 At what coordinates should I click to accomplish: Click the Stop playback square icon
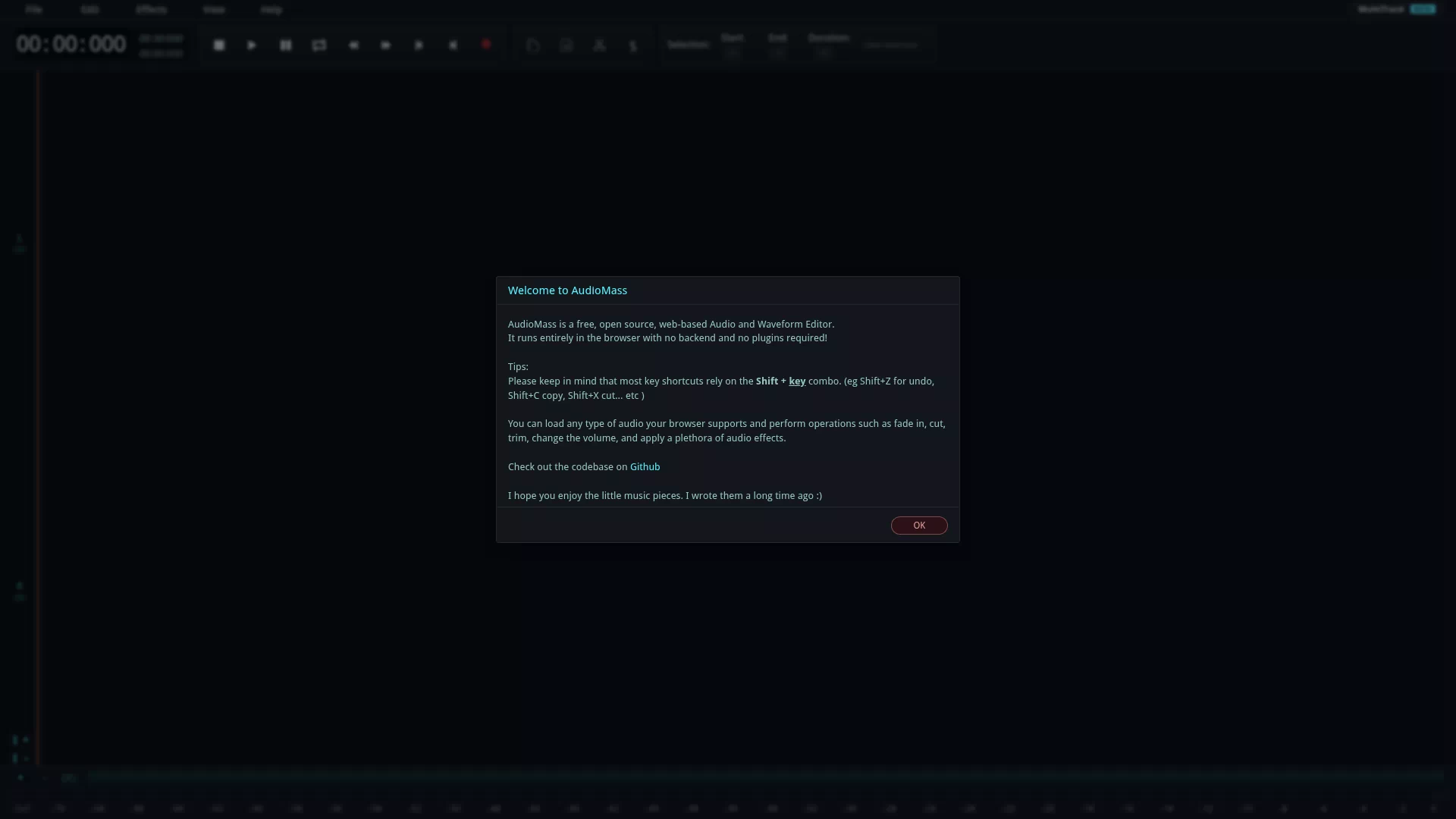219,45
